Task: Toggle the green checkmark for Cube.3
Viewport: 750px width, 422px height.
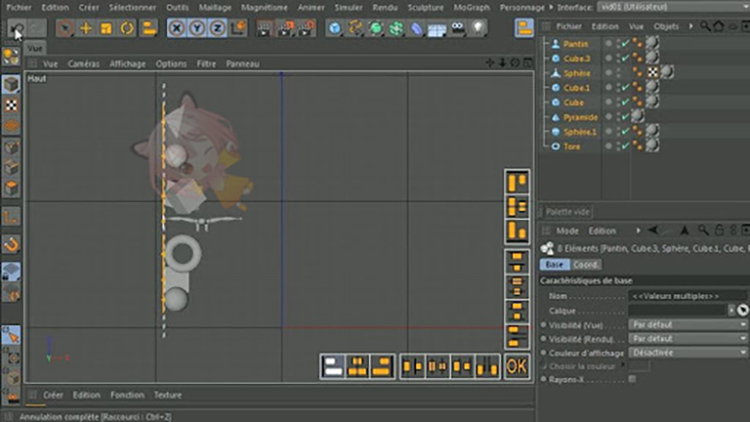Action: click(625, 58)
